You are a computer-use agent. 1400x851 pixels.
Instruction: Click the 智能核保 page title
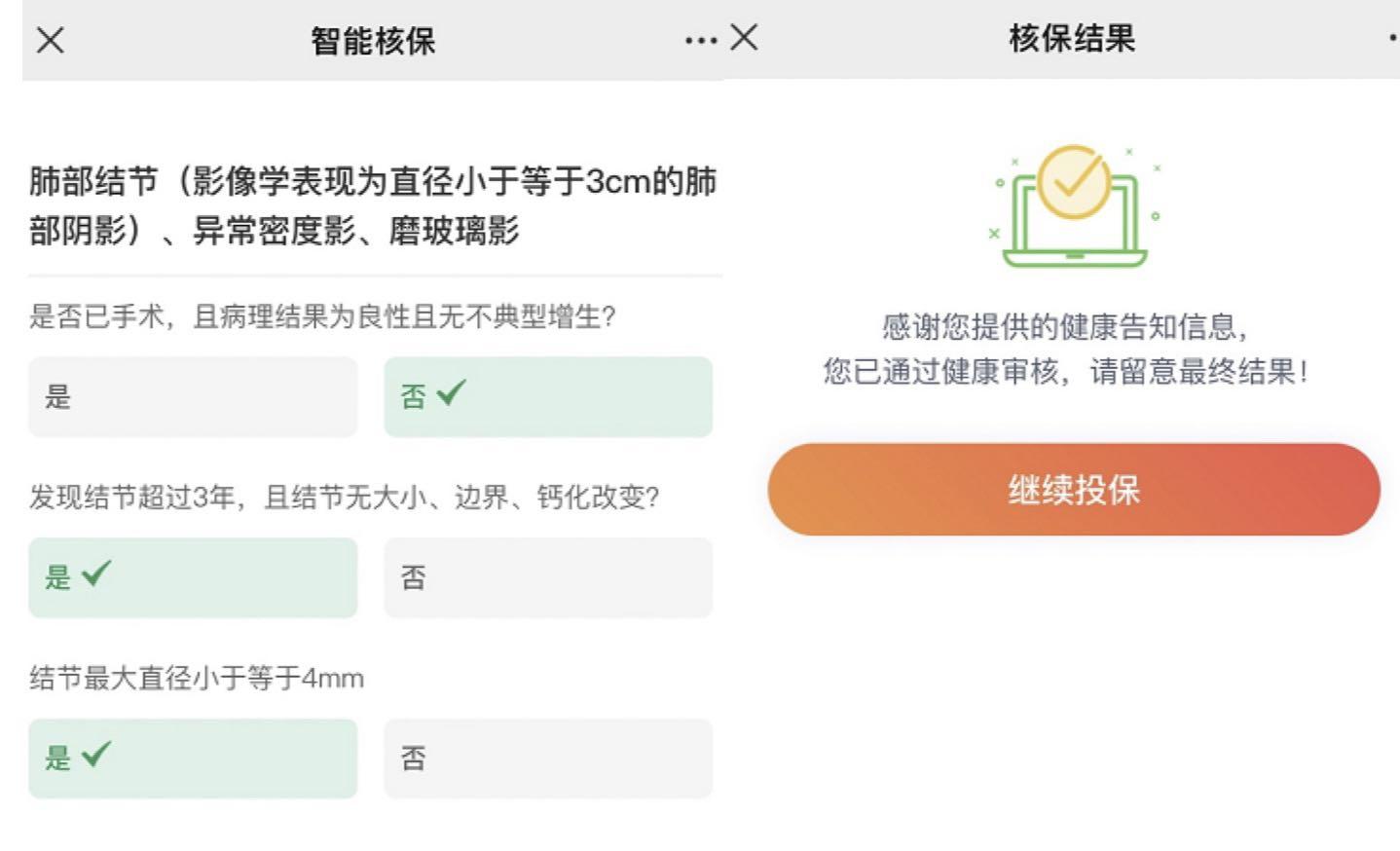tap(373, 41)
